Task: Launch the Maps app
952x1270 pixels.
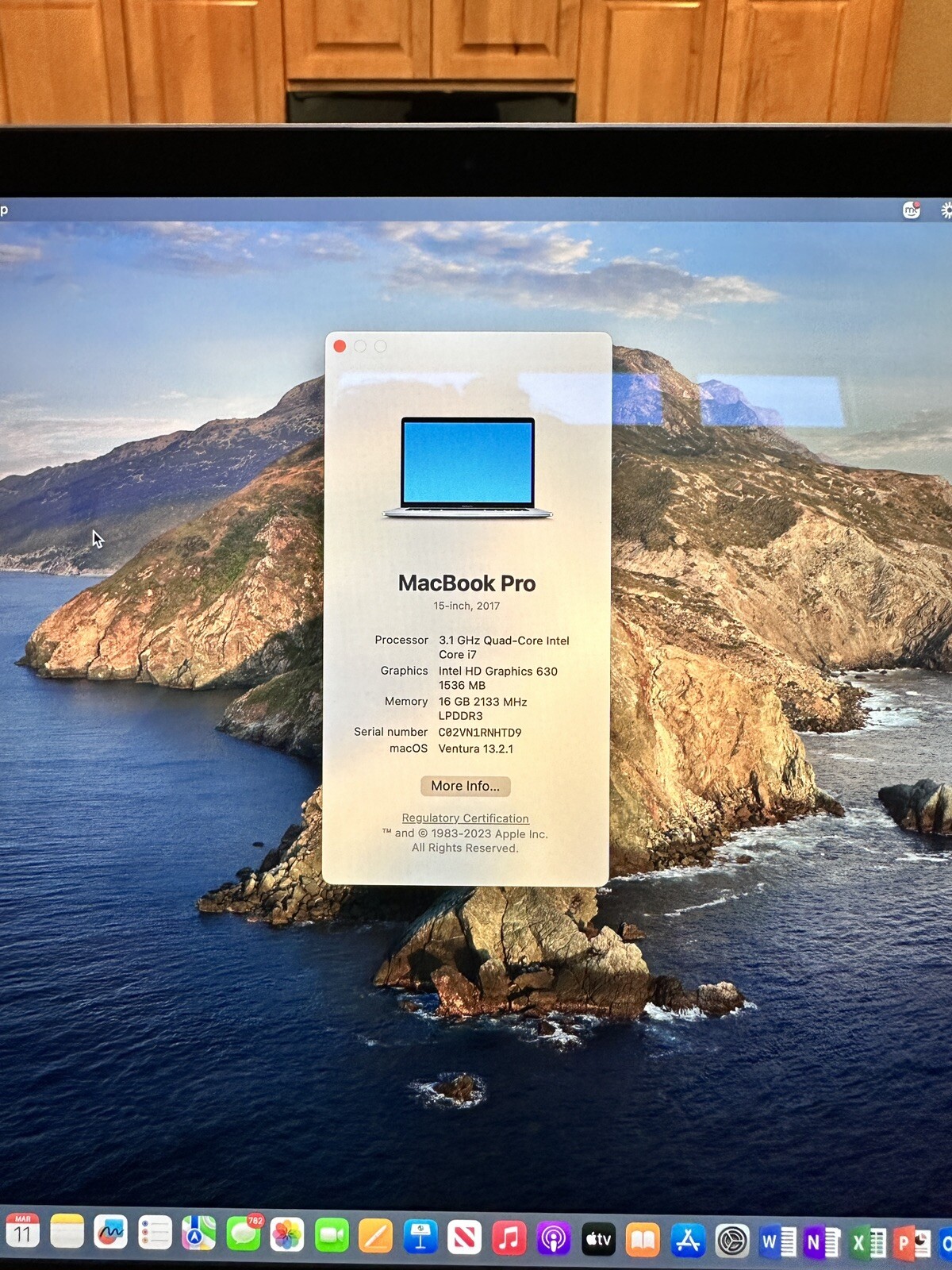Action: click(x=198, y=1235)
